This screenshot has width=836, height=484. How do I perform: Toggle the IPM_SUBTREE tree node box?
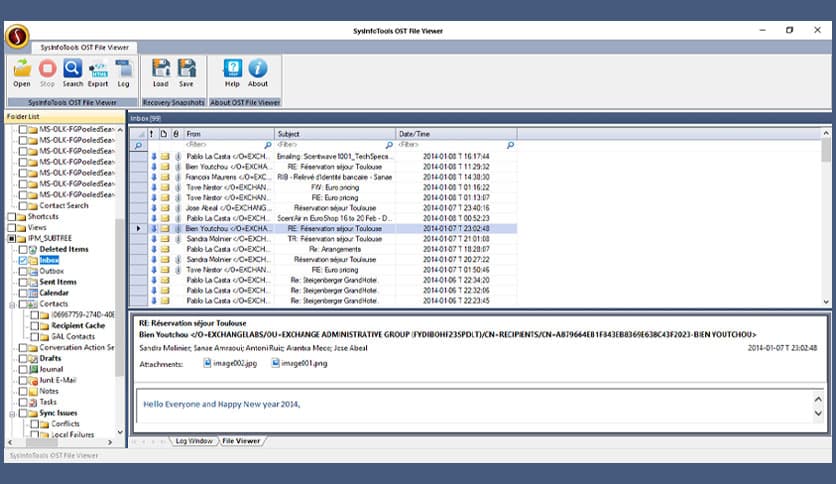tap(11, 238)
